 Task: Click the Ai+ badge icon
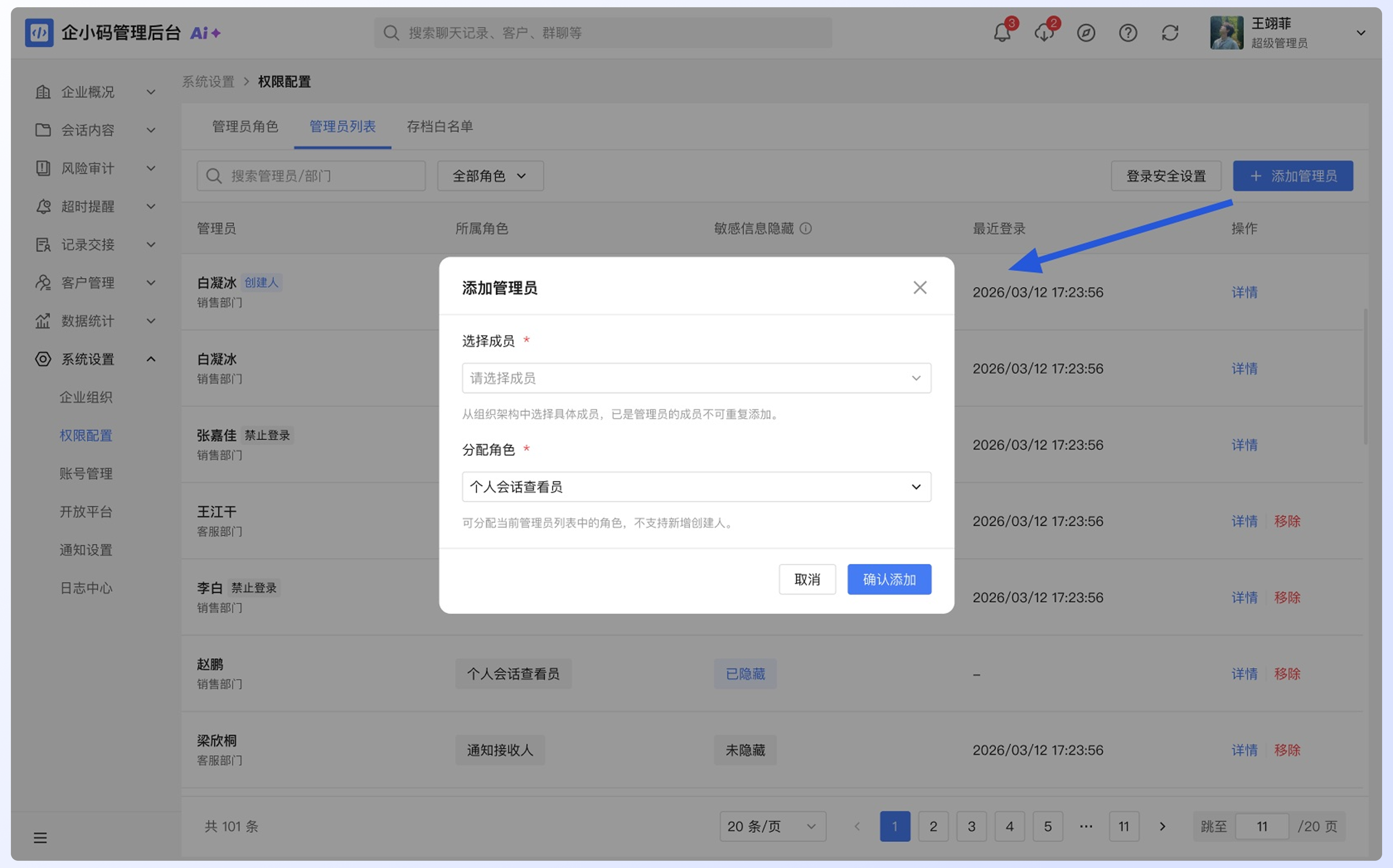click(x=205, y=33)
